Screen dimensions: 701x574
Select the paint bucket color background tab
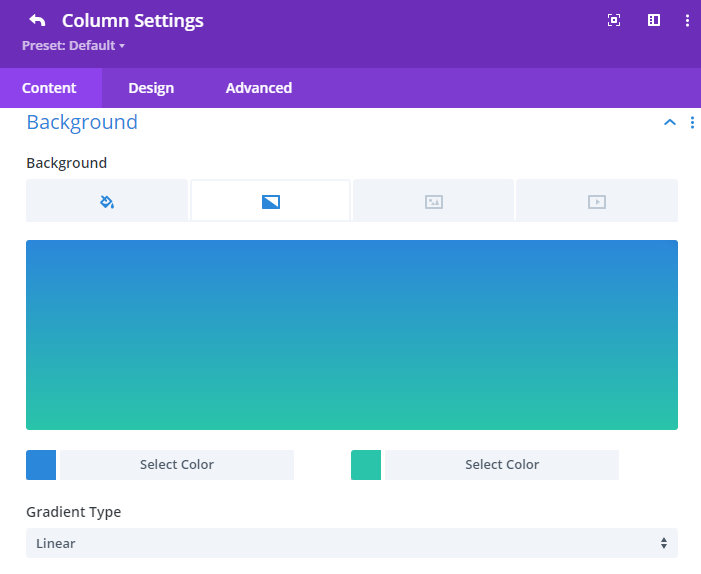107,202
